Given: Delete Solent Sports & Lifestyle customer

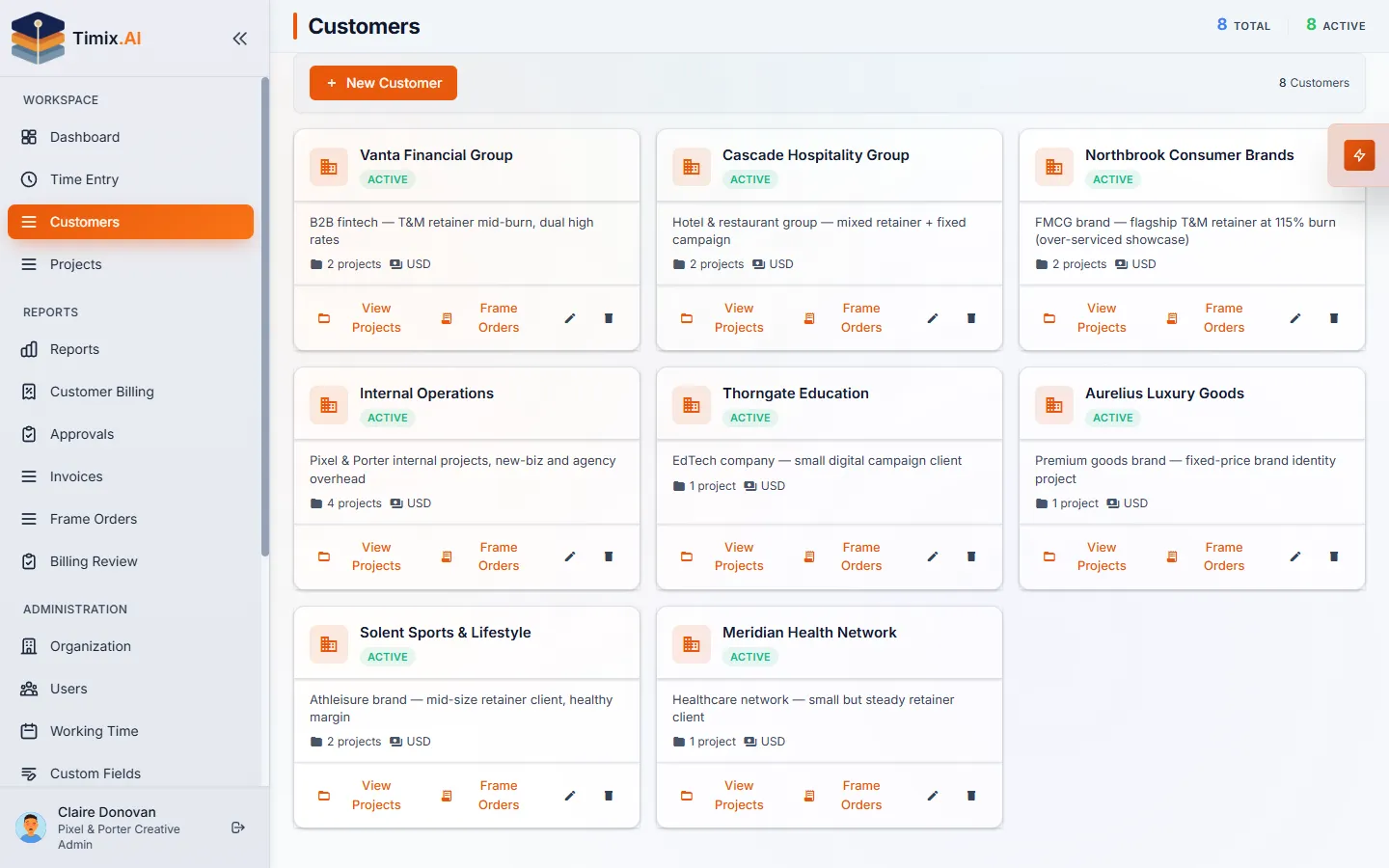Looking at the screenshot, I should click(609, 796).
